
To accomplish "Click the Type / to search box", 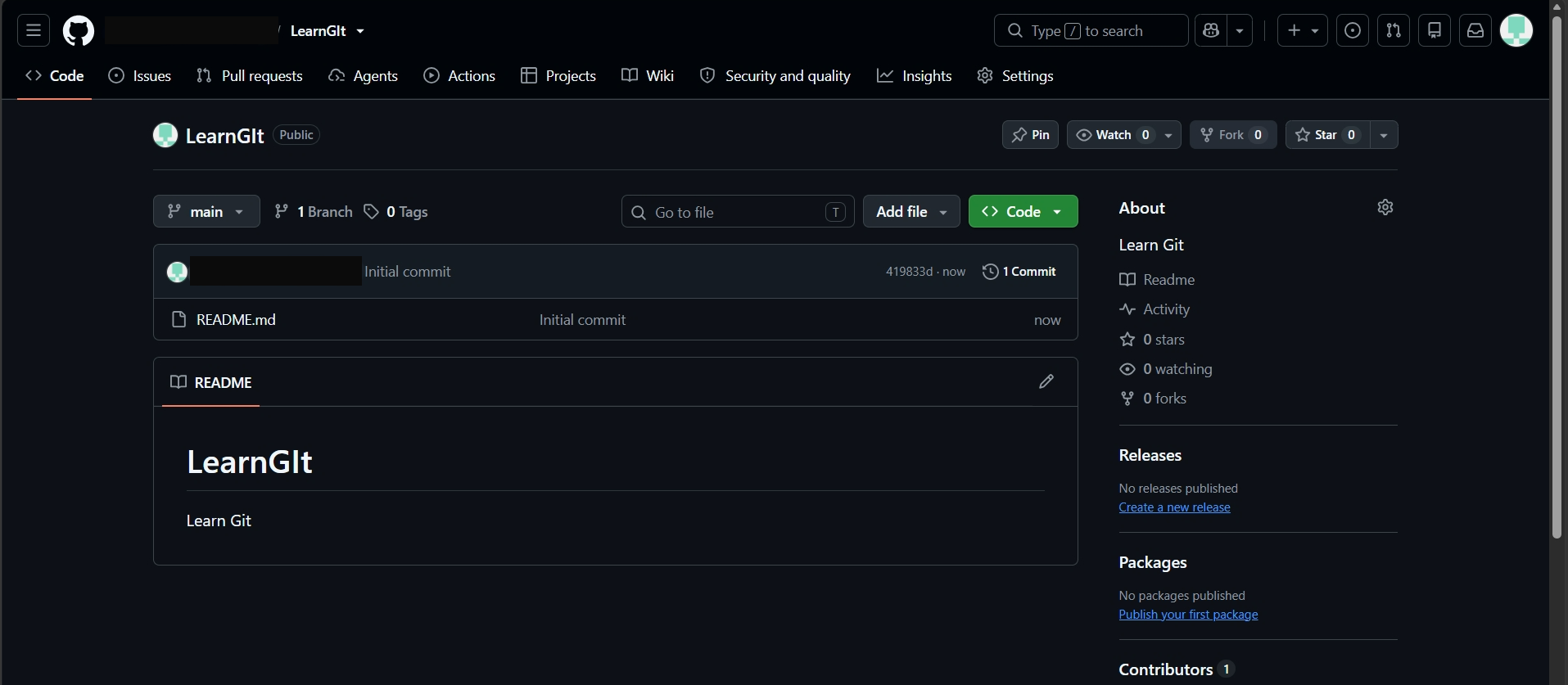I will (1091, 31).
